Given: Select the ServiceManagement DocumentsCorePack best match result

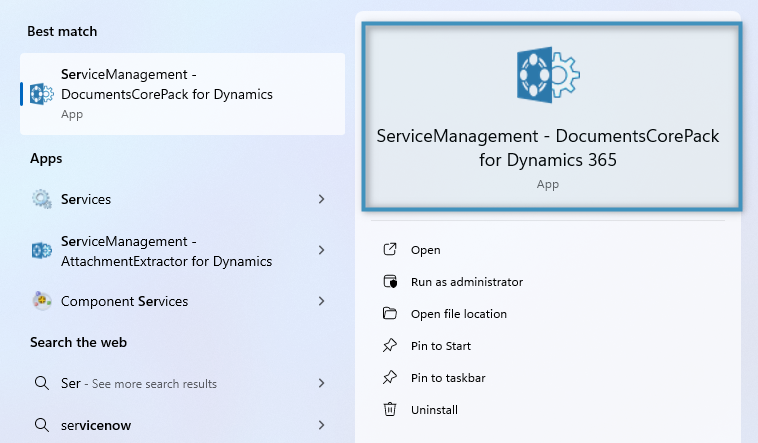Looking at the screenshot, I should point(182,94).
